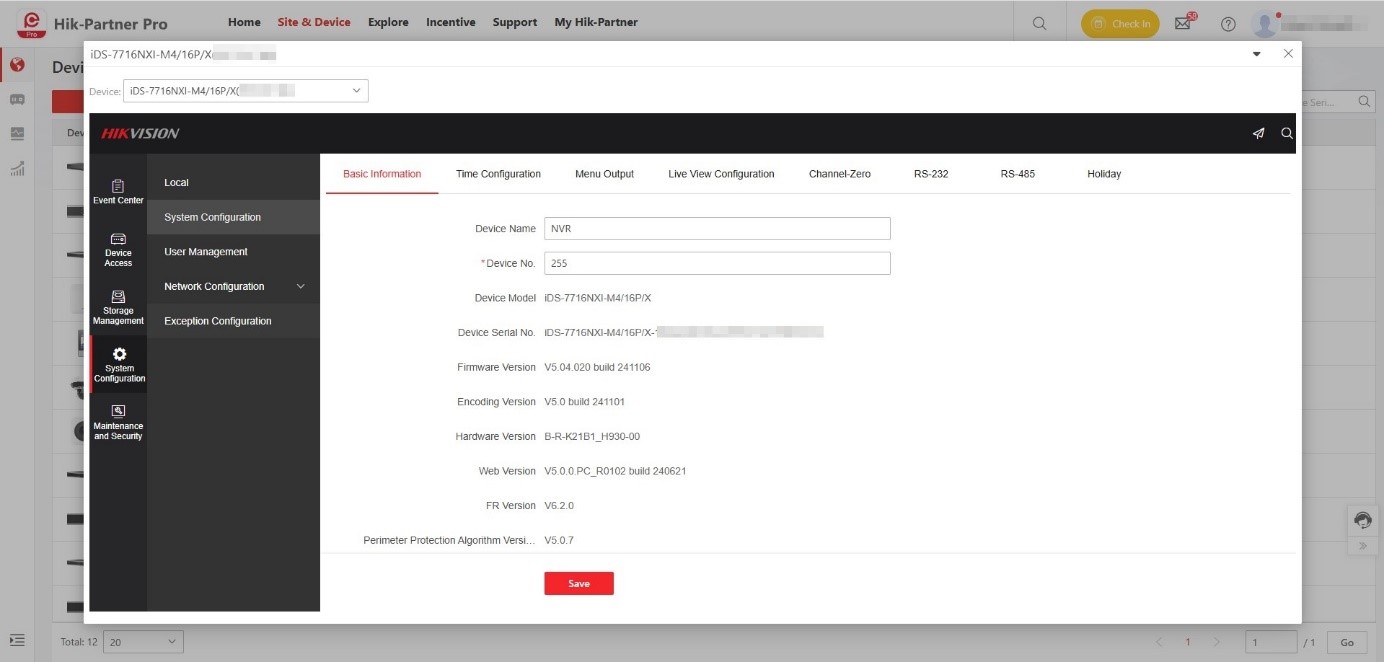Click the help question mark icon
Image resolution: width=1384 pixels, height=662 pixels.
[1228, 24]
